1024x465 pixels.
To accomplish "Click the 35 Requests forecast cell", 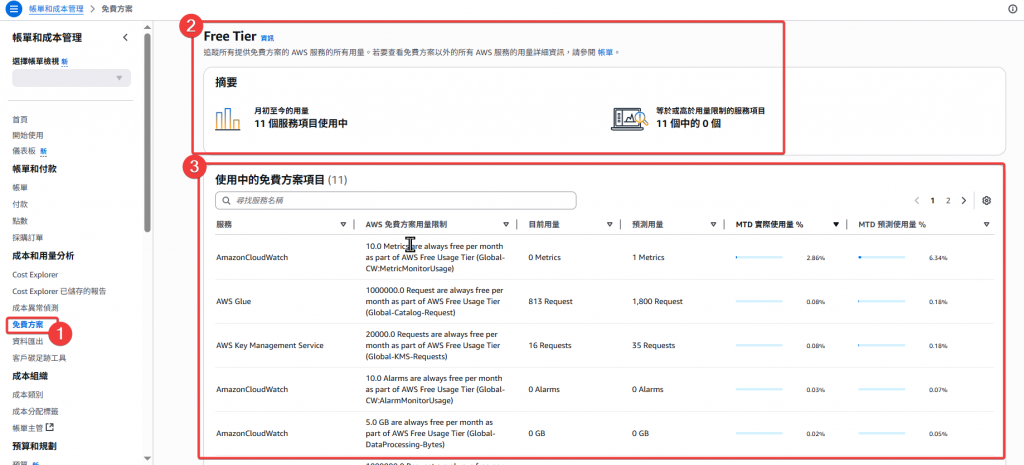I will point(654,345).
